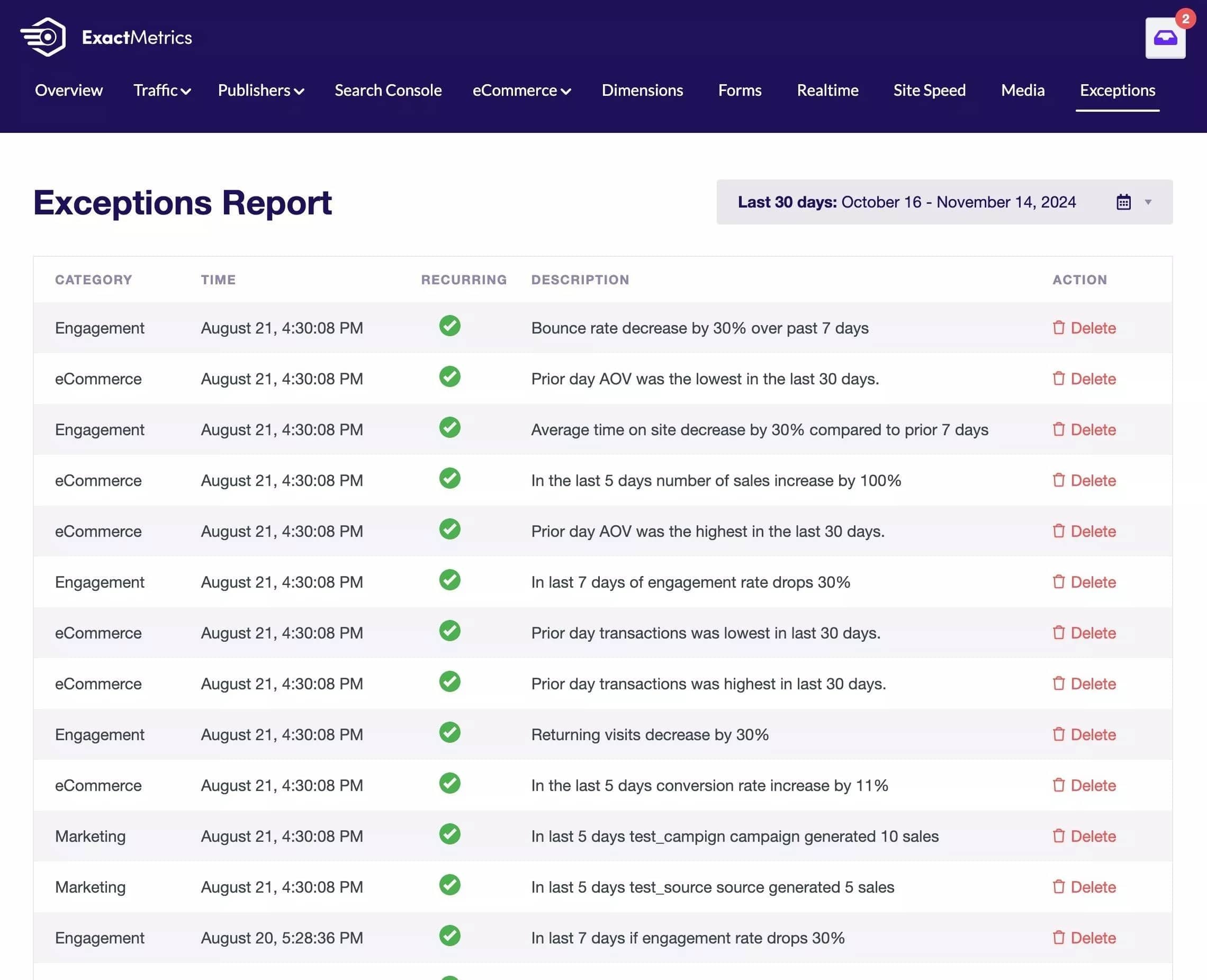Click trash icon for Returning visits row
The image size is (1207, 980).
1059,734
